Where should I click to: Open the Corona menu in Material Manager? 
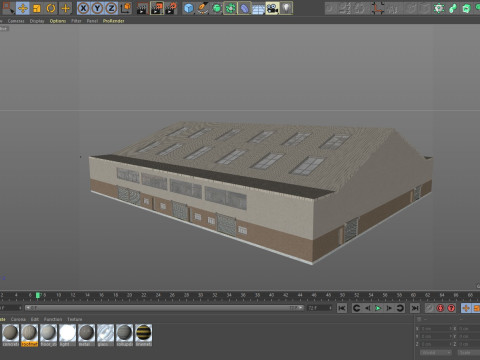point(18,319)
